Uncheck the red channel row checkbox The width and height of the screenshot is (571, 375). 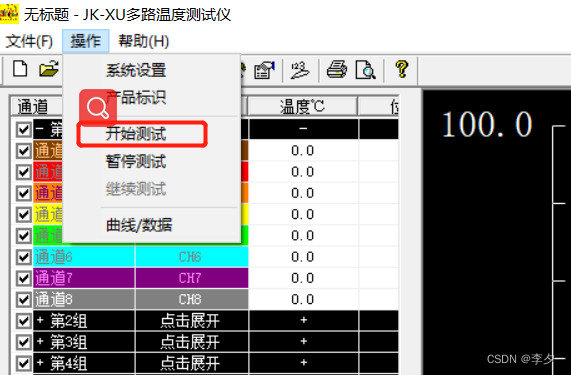[x=24, y=172]
